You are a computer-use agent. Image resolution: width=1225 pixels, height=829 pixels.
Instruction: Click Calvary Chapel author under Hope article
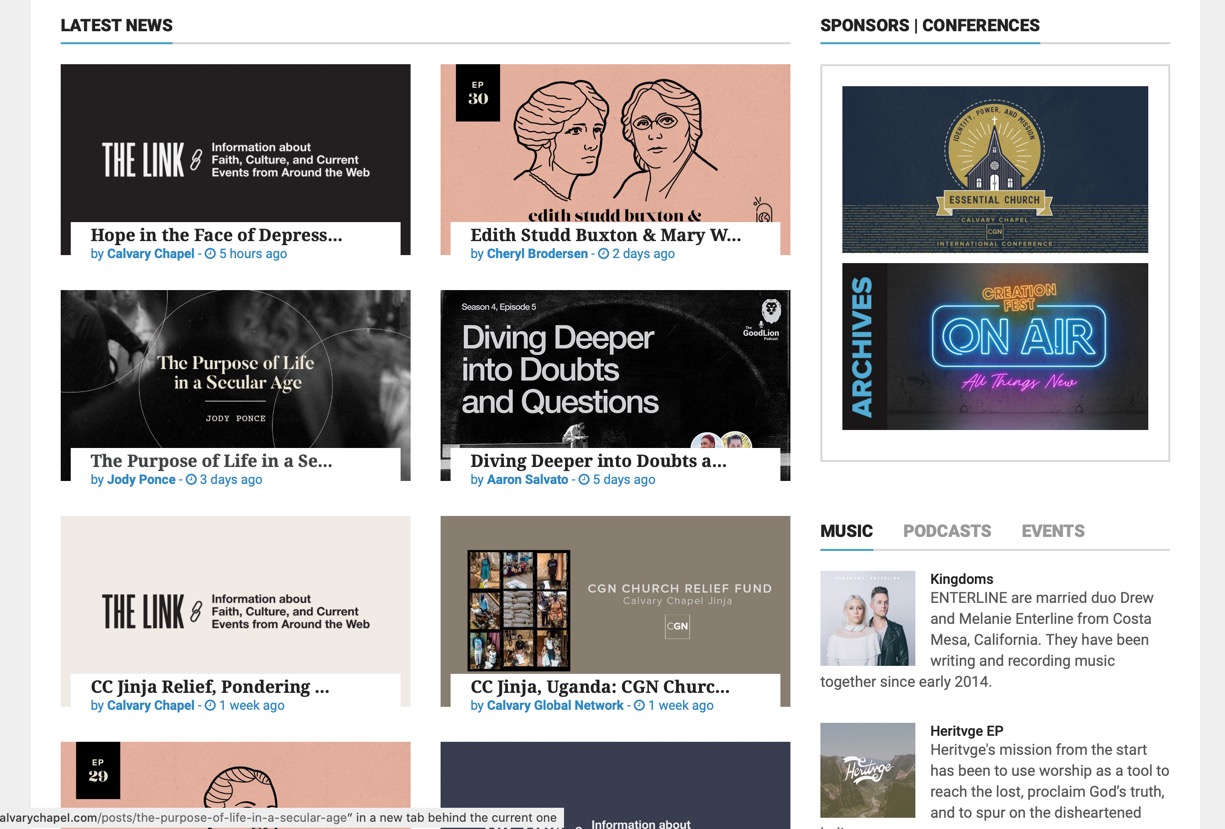click(x=151, y=254)
